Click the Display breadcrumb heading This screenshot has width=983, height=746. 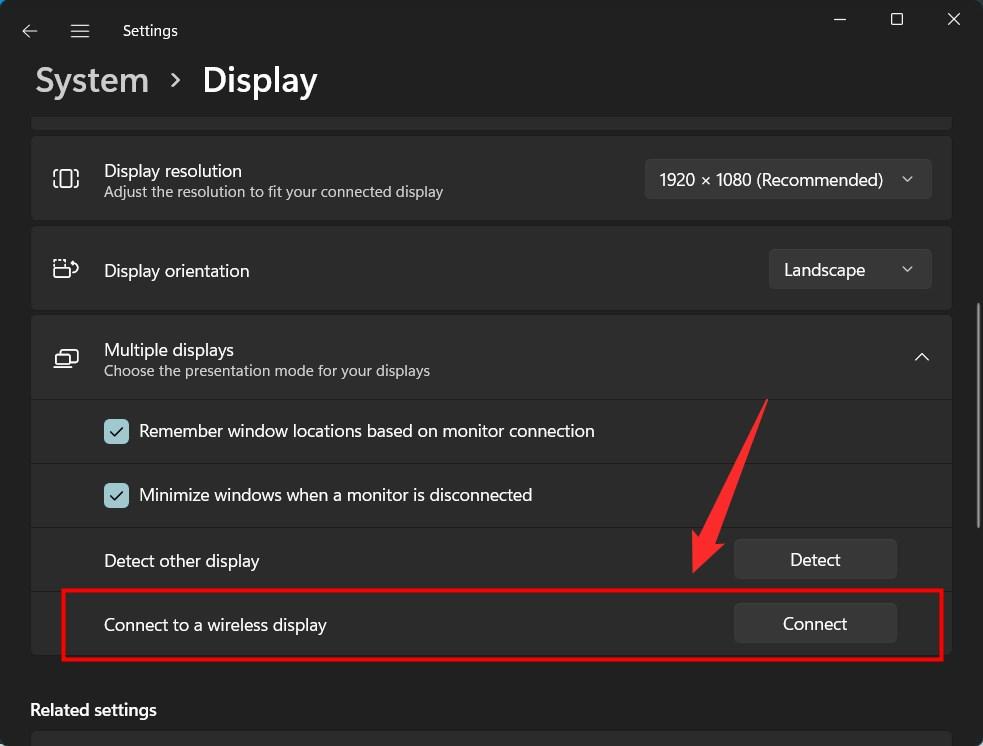(x=260, y=81)
